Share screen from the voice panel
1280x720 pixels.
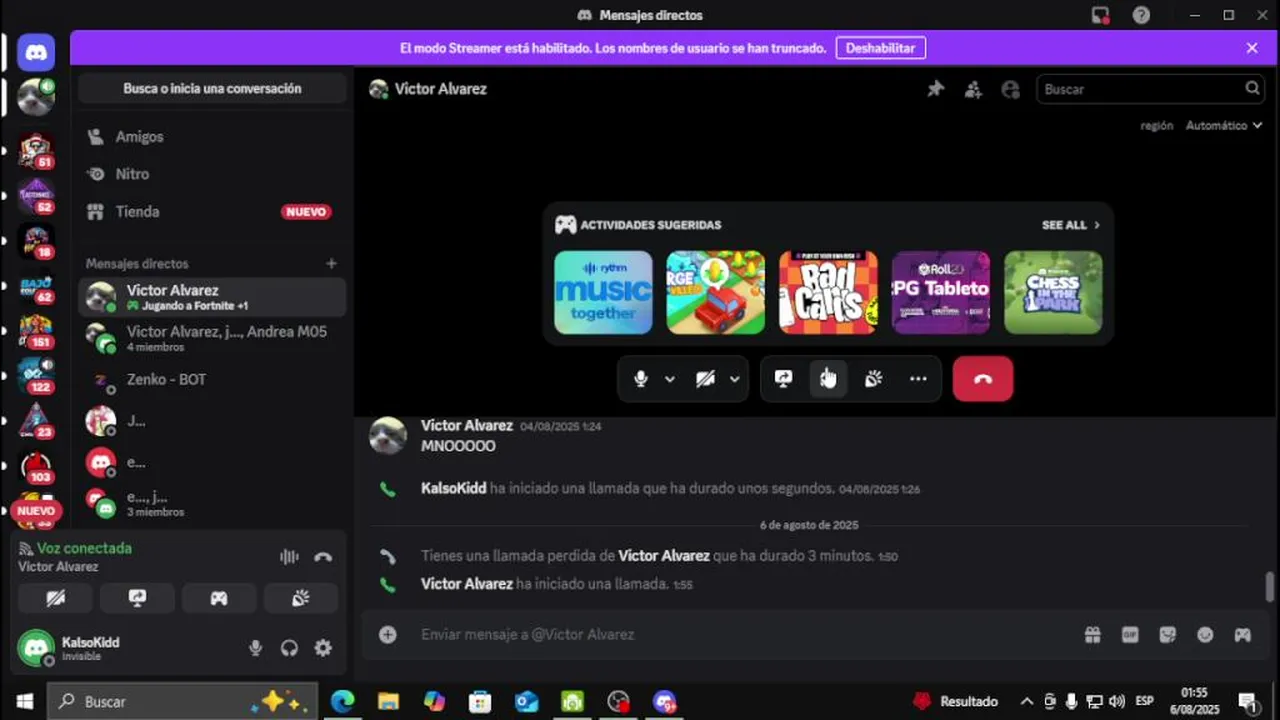coord(137,598)
